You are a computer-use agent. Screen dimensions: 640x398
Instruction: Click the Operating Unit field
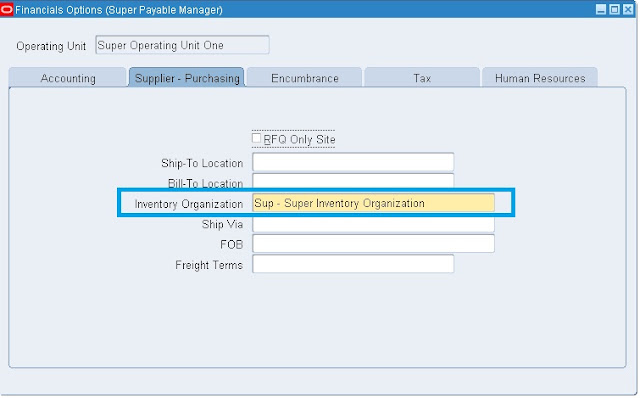pyautogui.click(x=182, y=45)
